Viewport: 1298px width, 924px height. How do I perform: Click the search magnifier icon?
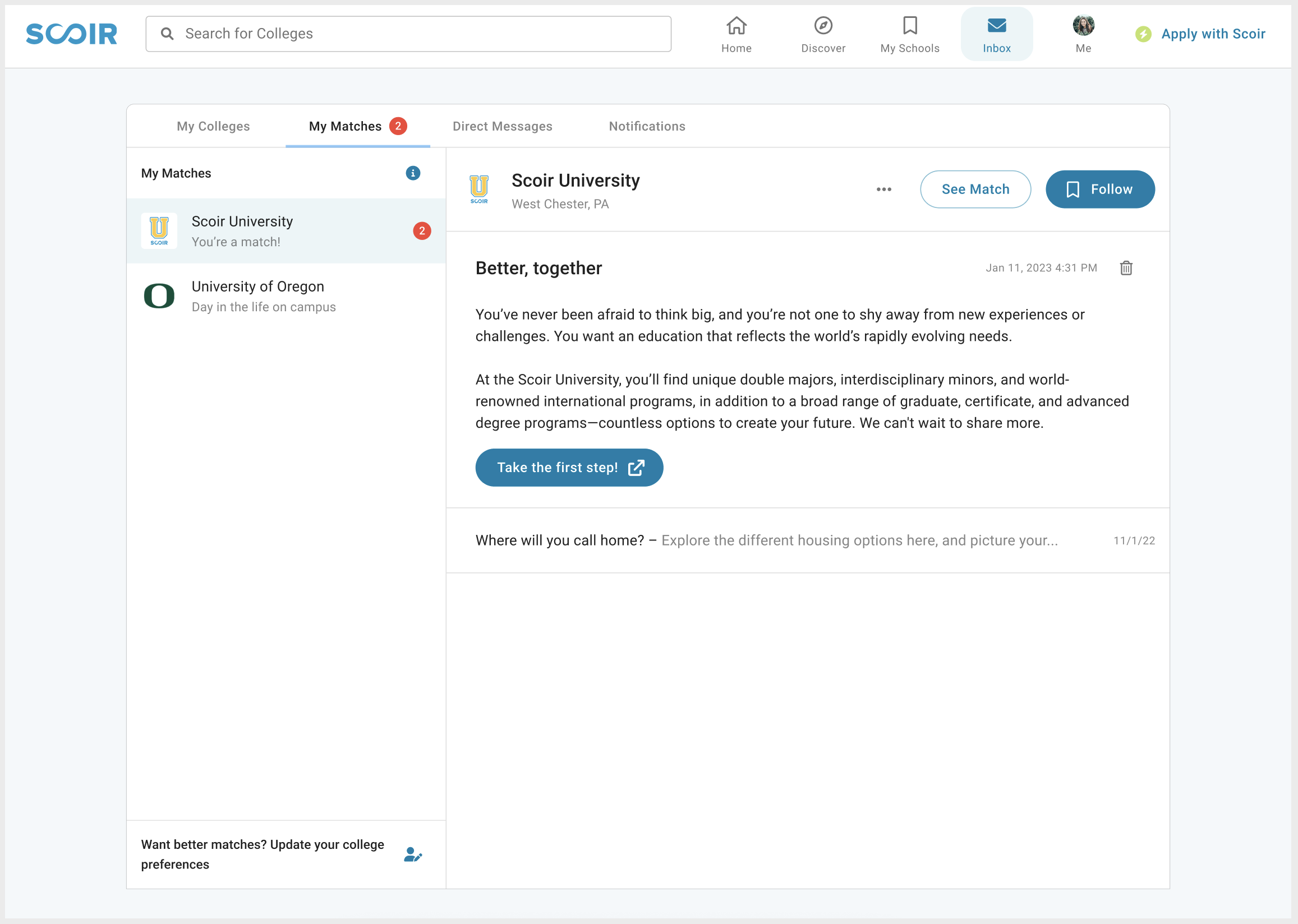pyautogui.click(x=167, y=34)
